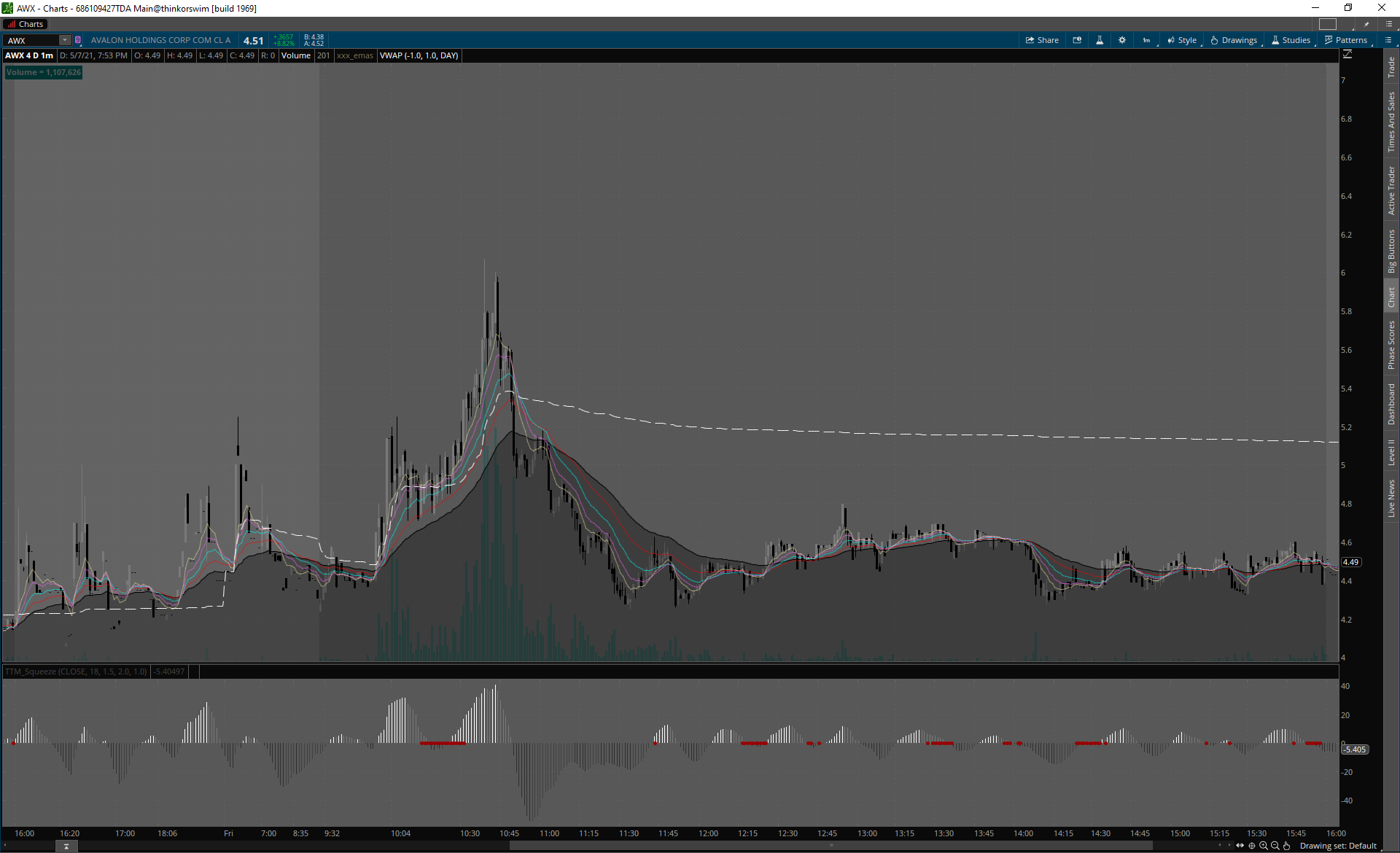This screenshot has height=853, width=1400.
Task: Switch to the Active Trader side tab
Action: [x=1391, y=190]
